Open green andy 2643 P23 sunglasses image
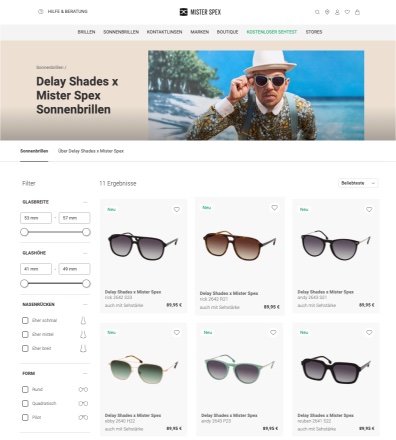This screenshot has height=440, width=396. 239,369
